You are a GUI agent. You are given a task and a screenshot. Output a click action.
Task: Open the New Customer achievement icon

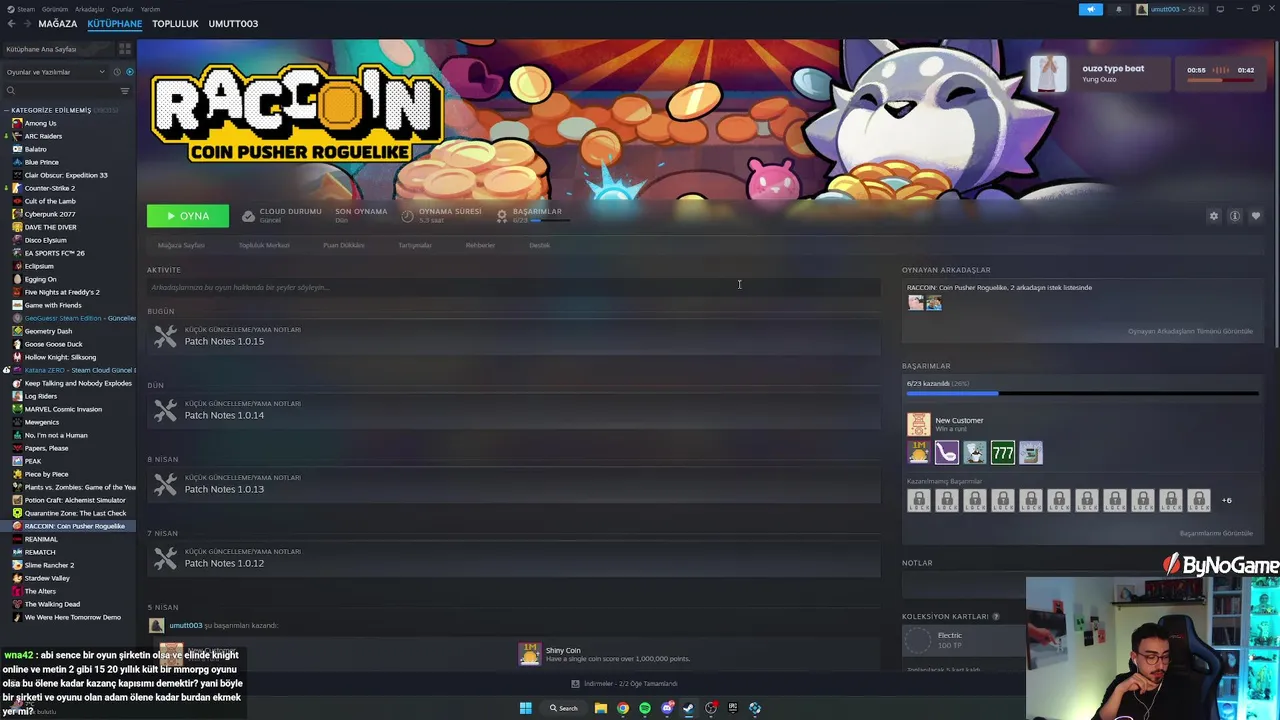(919, 424)
